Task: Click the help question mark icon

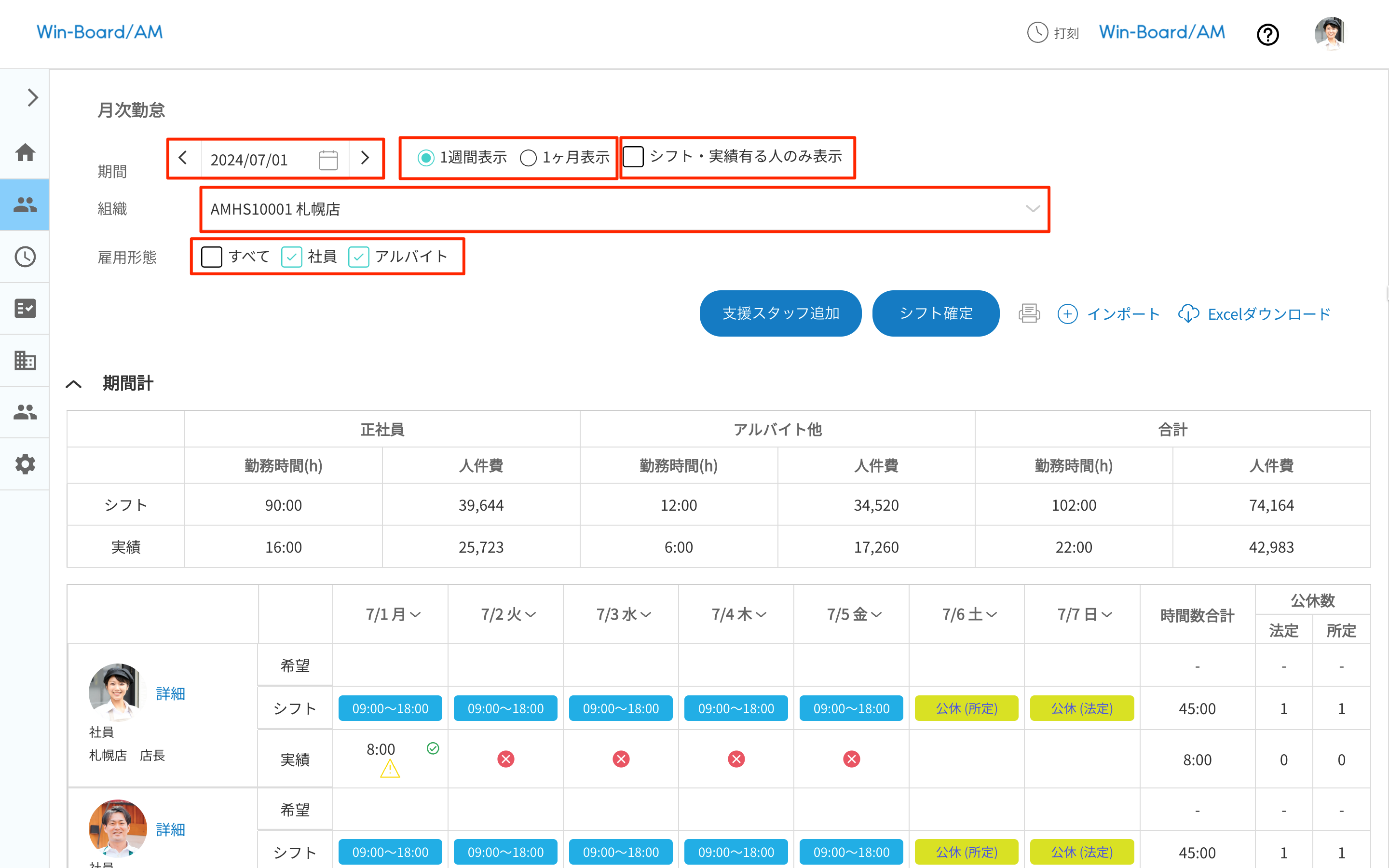Action: click(x=1267, y=34)
